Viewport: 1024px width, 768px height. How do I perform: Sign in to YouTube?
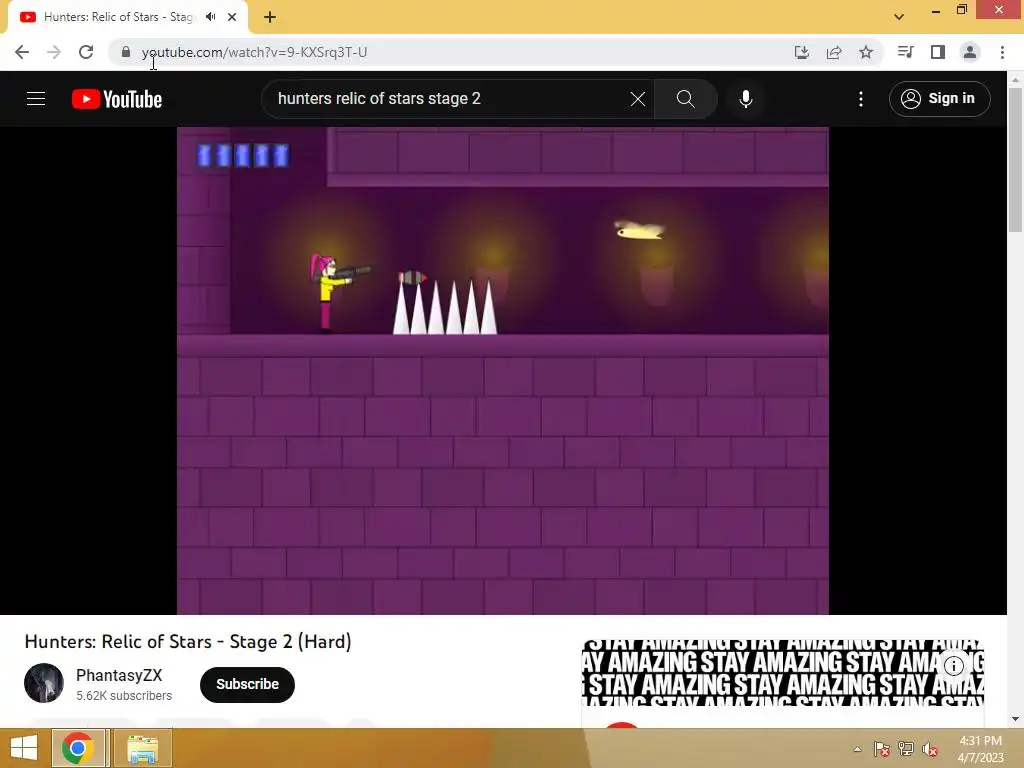click(x=940, y=99)
